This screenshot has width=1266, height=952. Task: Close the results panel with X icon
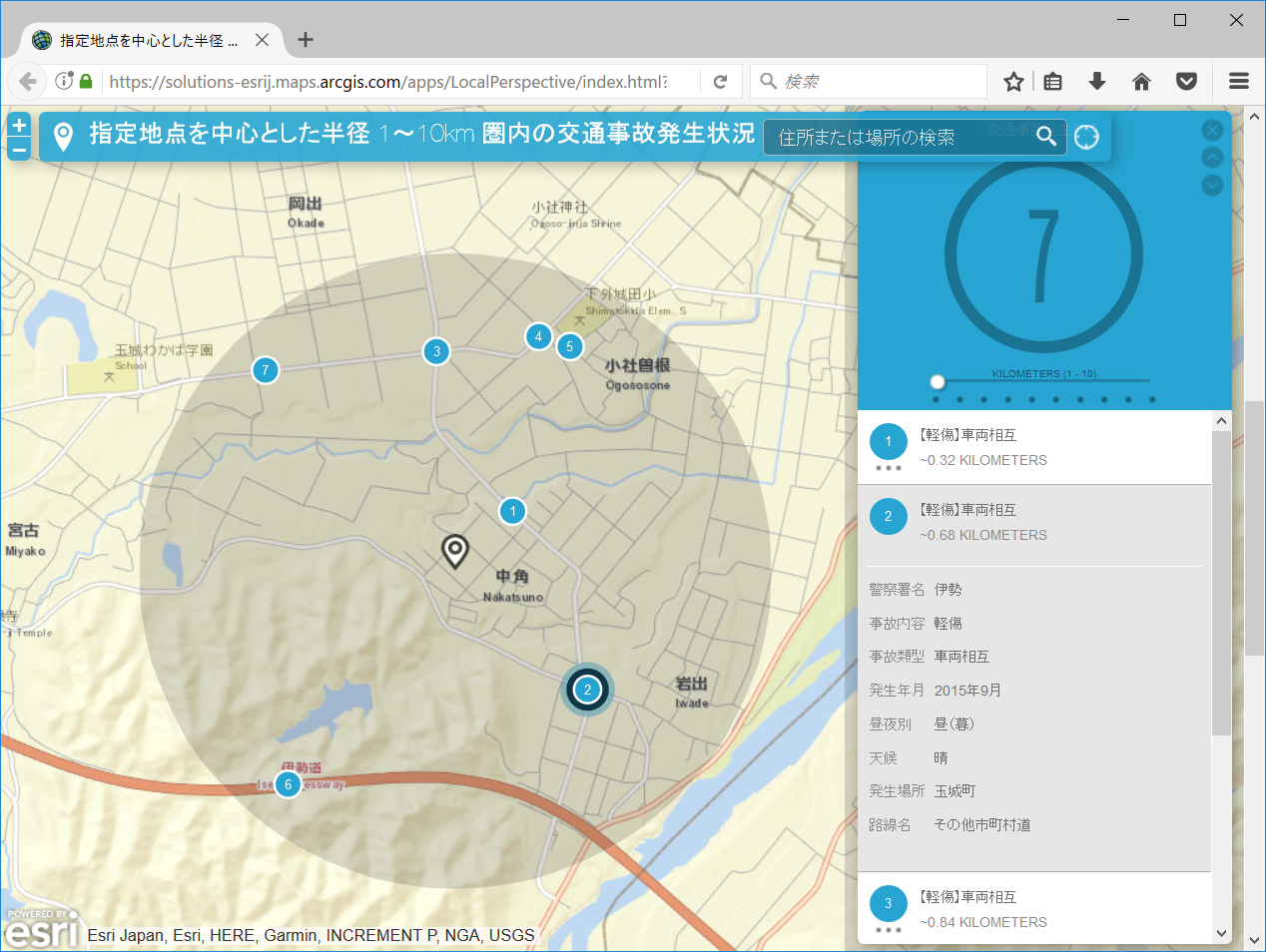1212,130
